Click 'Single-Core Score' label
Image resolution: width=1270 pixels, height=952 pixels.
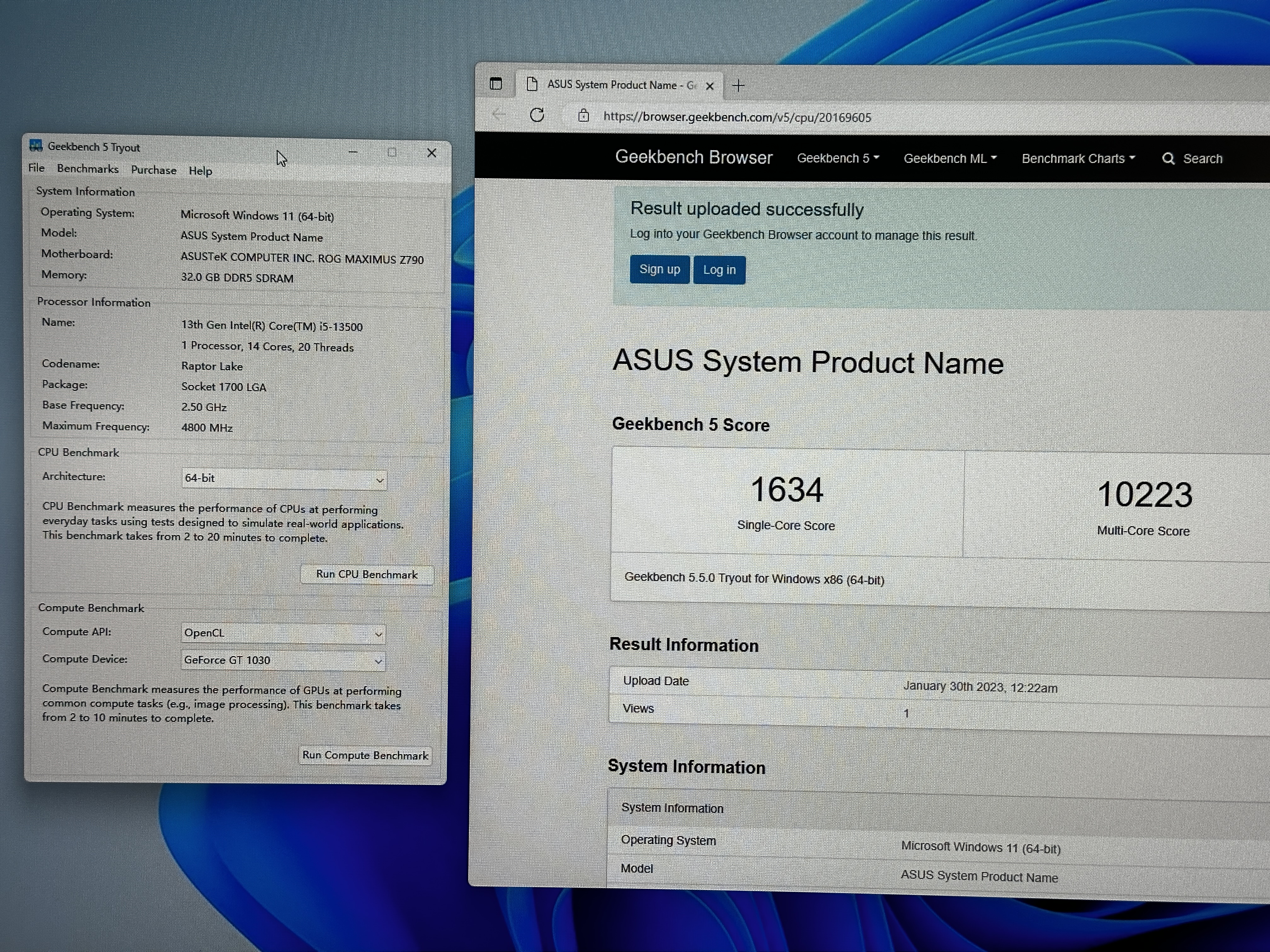(x=786, y=526)
